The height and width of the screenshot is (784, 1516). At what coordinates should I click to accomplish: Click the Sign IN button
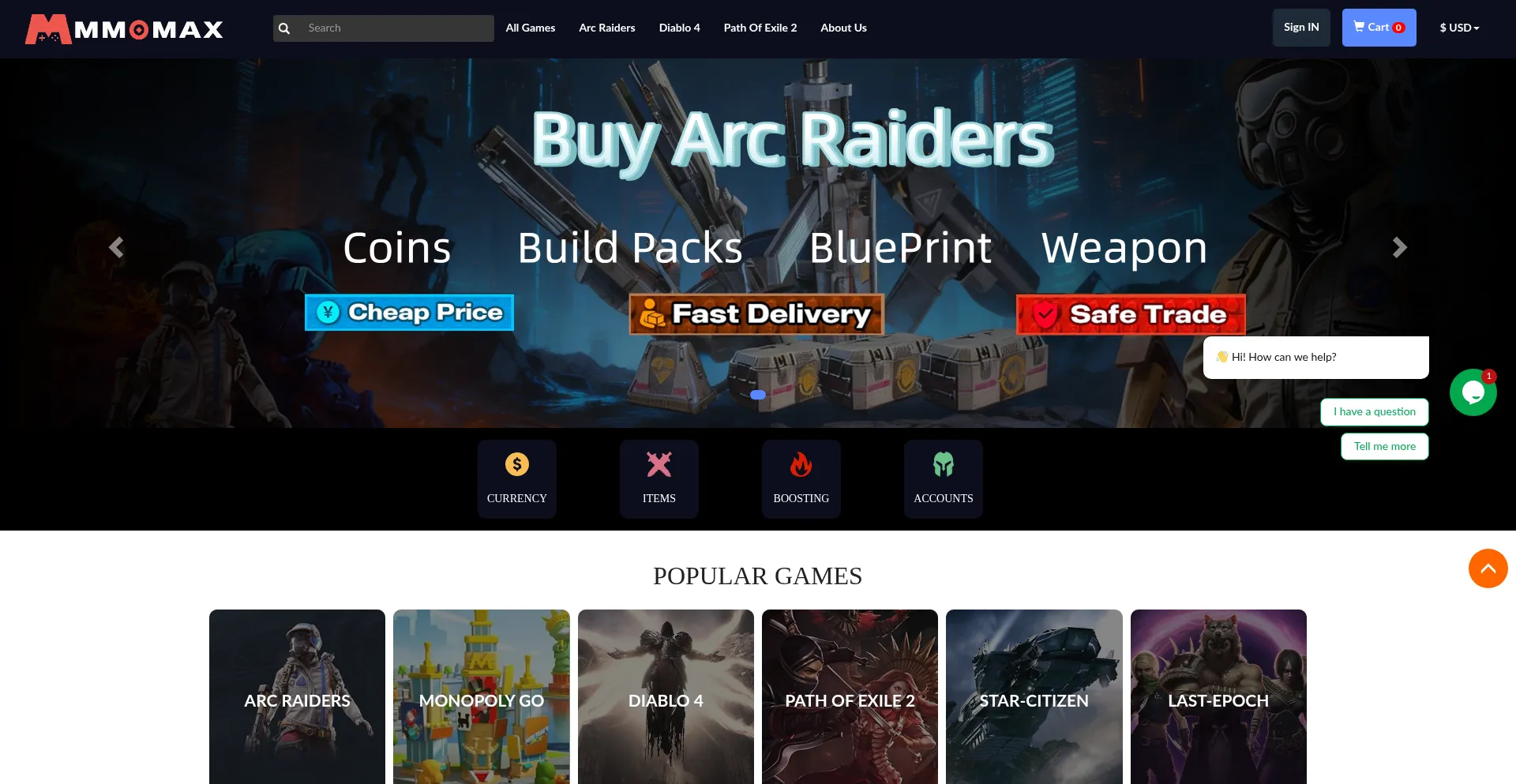1301,28
